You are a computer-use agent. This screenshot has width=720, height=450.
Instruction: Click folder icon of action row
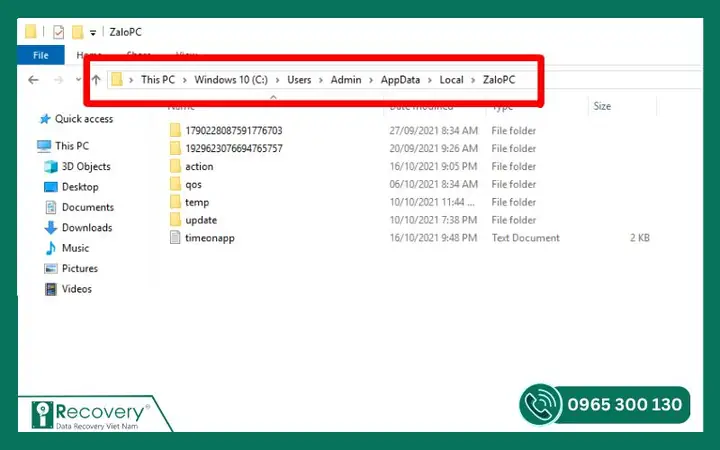click(175, 166)
